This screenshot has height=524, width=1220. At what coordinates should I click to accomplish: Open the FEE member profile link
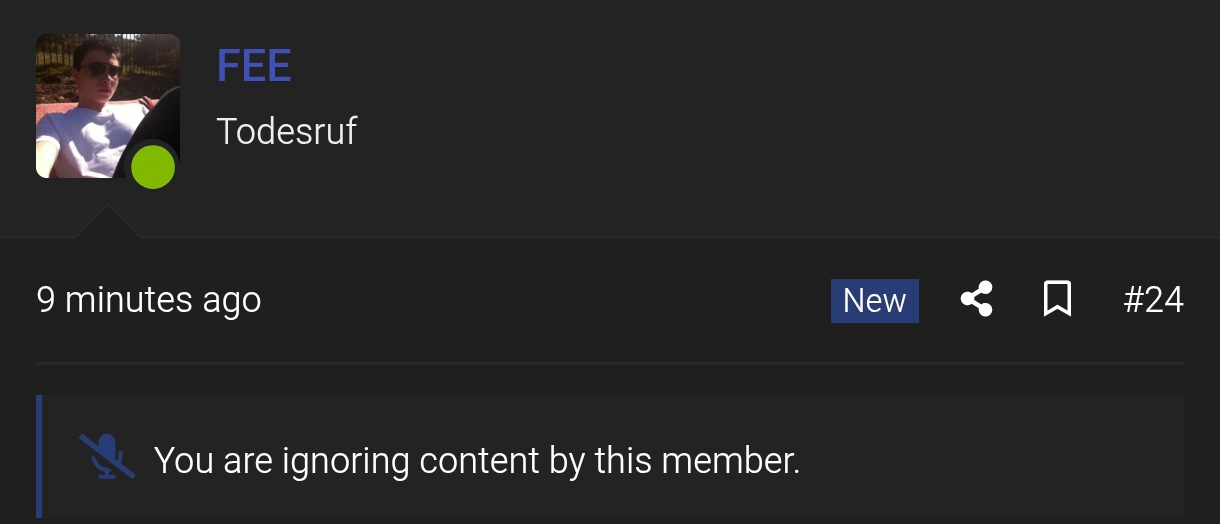(x=254, y=66)
